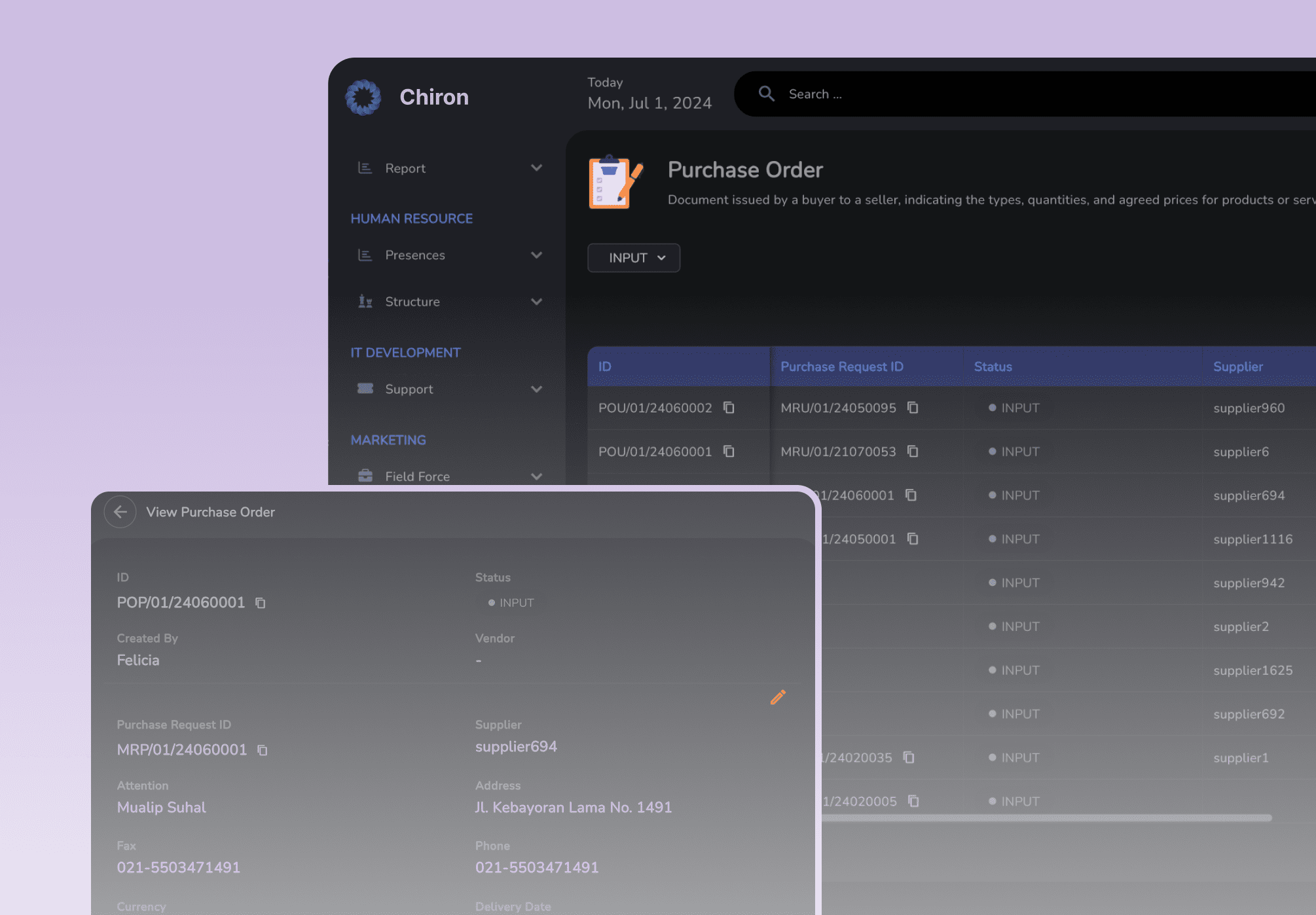Open the INPUT status filter dropdown
Screen dimensions: 1316x915
[634, 258]
